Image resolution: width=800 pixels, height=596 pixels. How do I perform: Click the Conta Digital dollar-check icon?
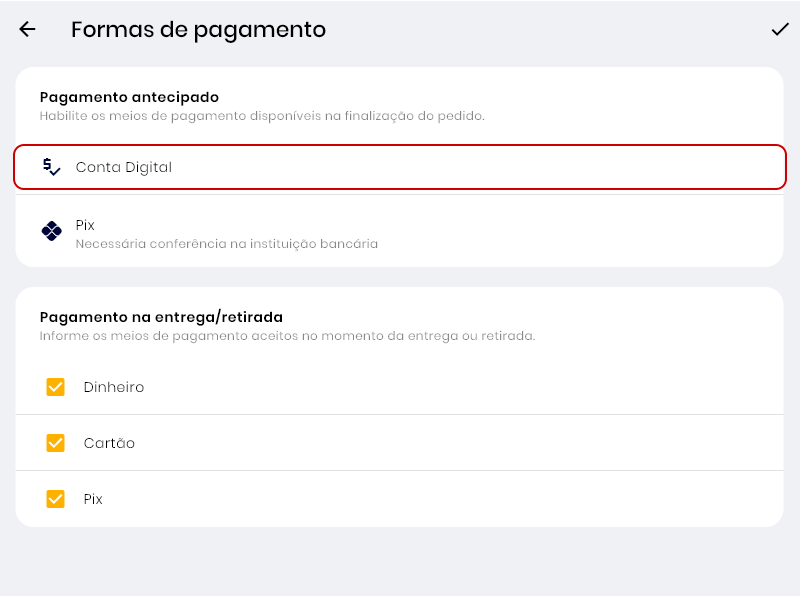52,167
